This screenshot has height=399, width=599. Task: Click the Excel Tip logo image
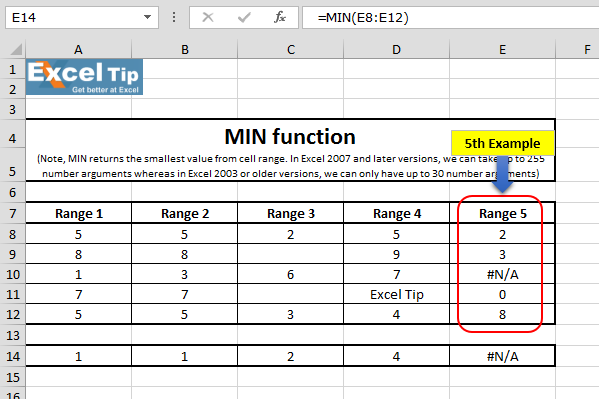click(84, 77)
